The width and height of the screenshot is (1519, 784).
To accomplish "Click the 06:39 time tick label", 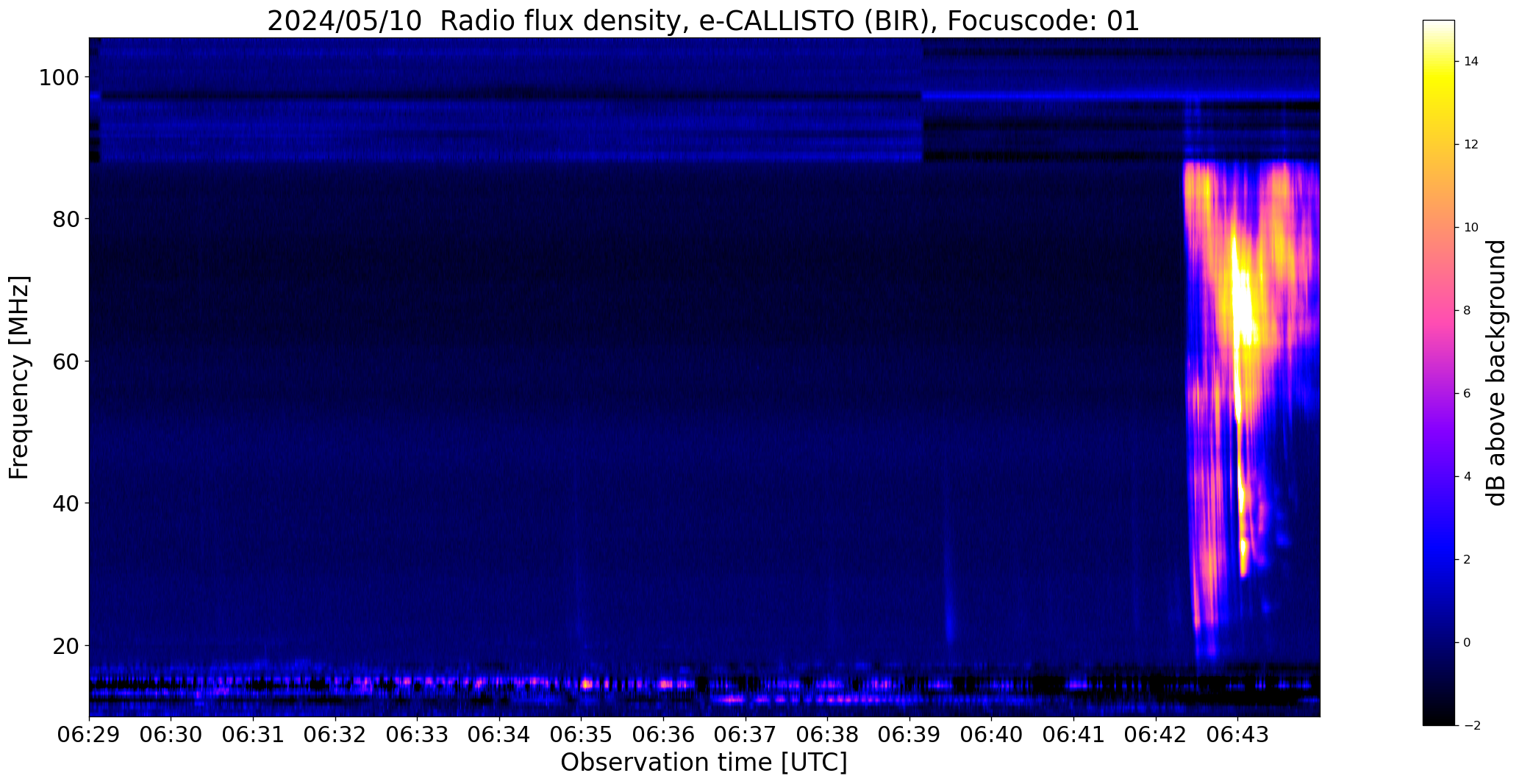I will click(910, 735).
